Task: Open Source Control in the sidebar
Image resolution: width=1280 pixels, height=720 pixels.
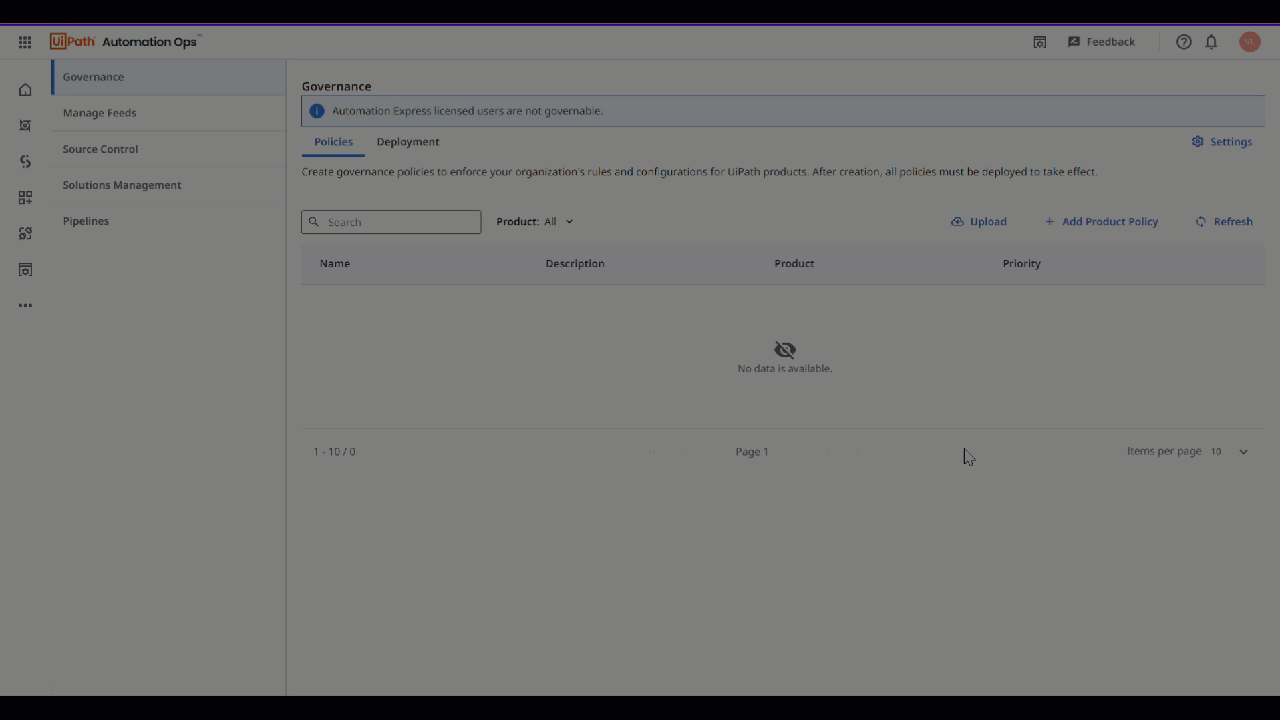Action: [169, 149]
